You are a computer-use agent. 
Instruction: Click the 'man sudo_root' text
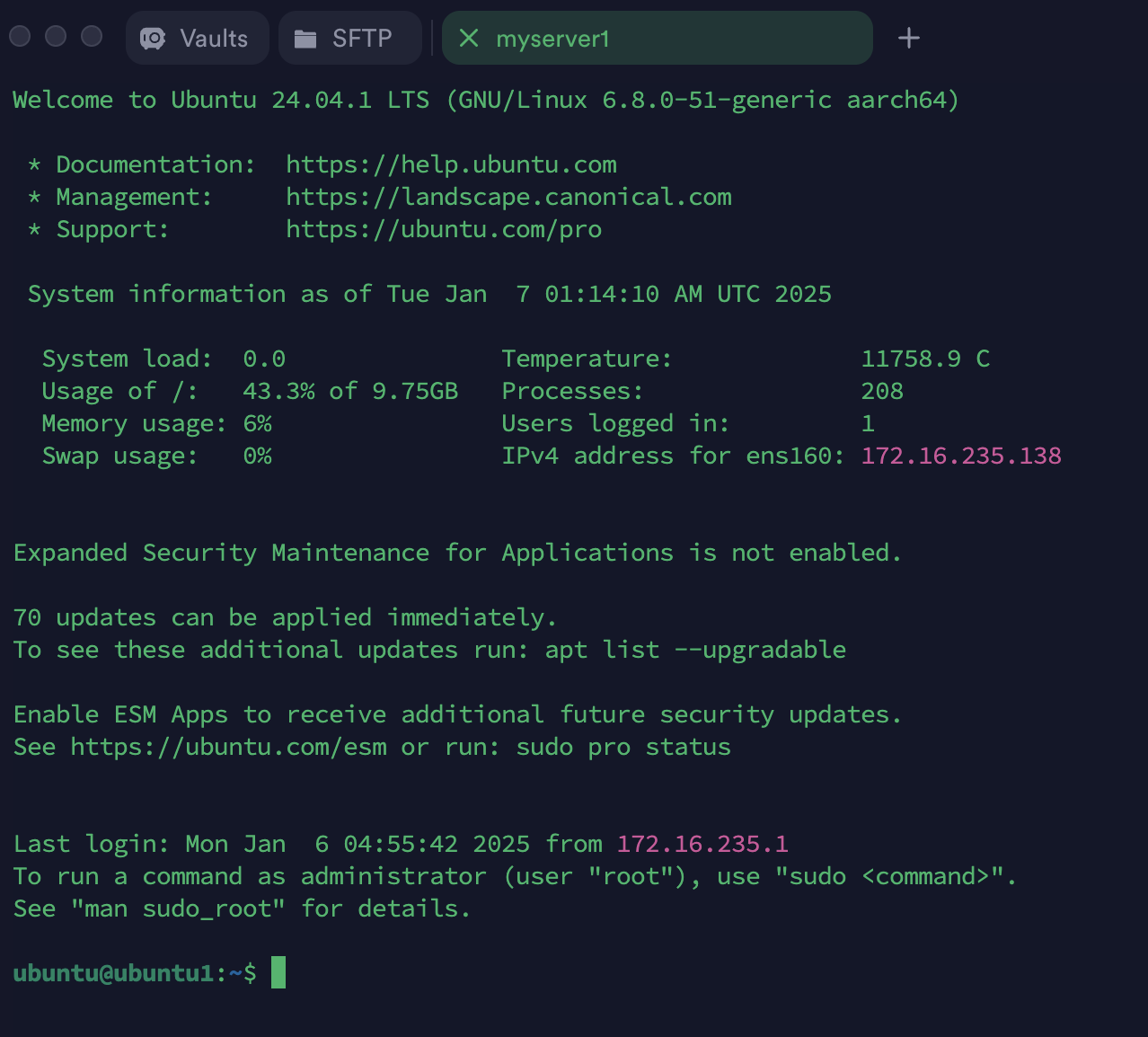pyautogui.click(x=178, y=908)
